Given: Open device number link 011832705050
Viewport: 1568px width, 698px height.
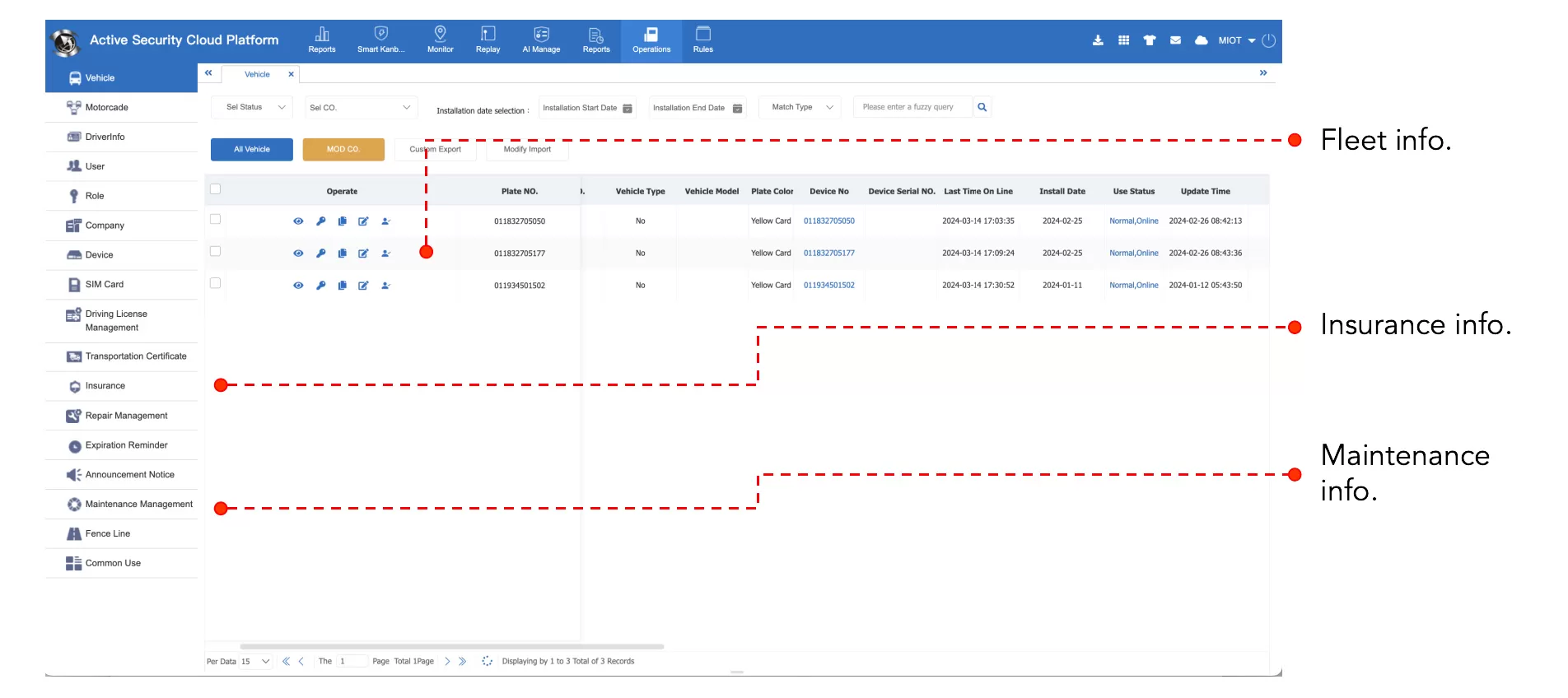Looking at the screenshot, I should (x=829, y=221).
